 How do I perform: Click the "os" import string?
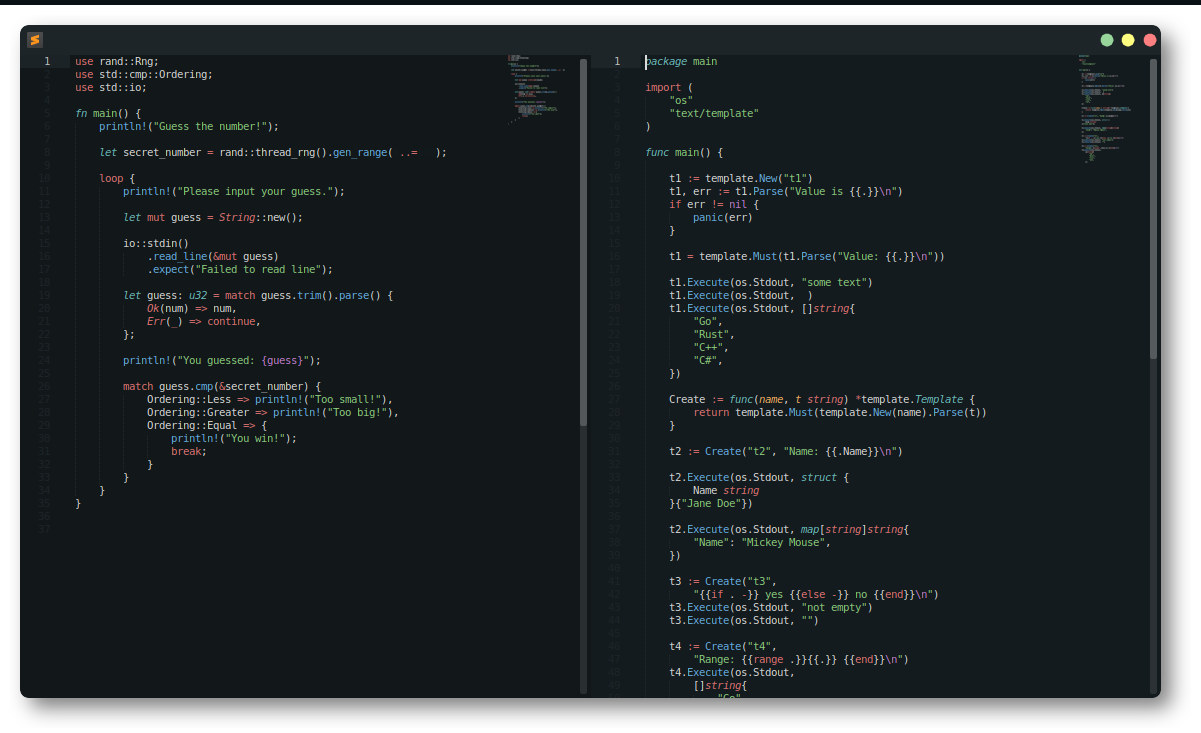click(681, 100)
